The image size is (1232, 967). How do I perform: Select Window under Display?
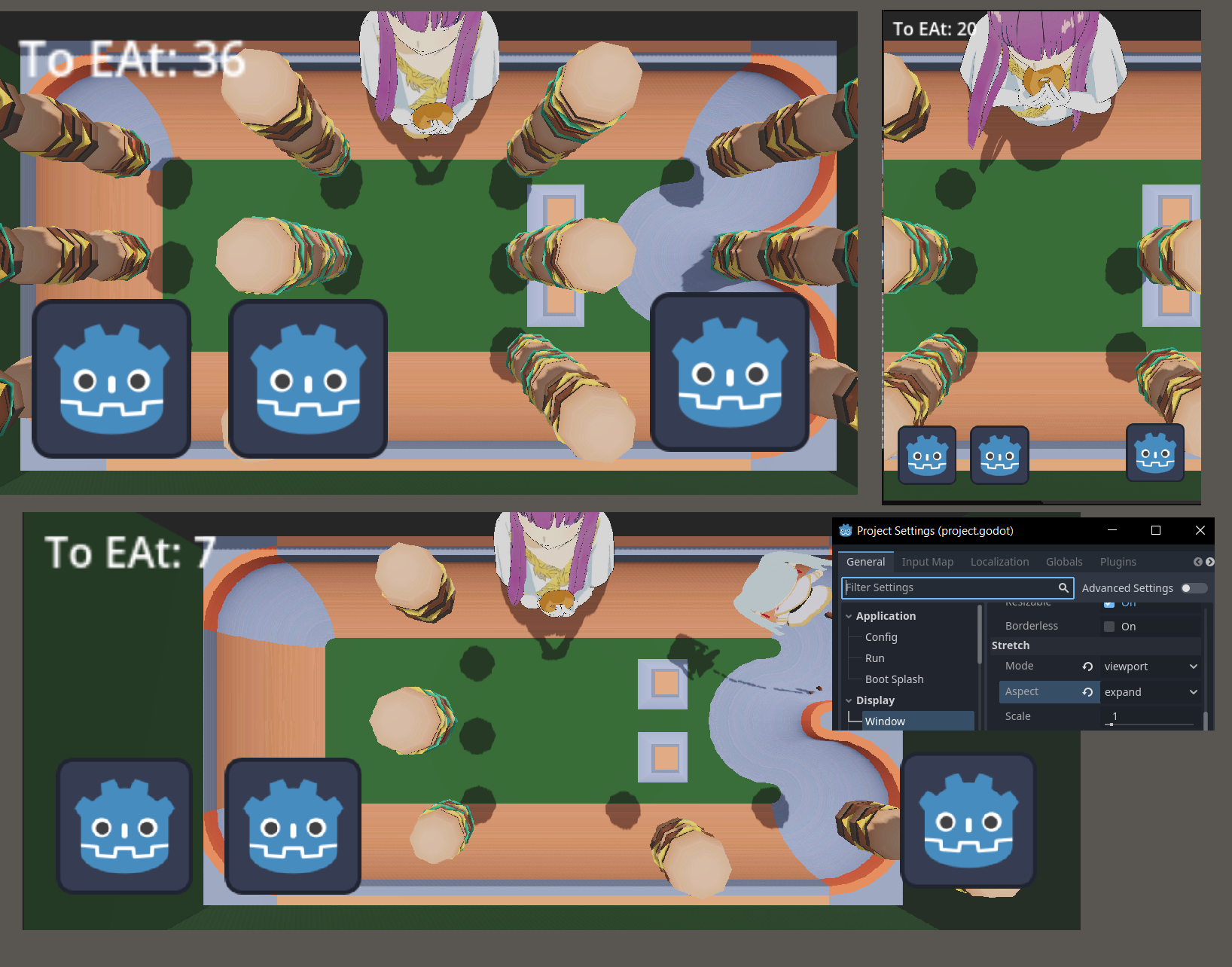click(x=918, y=721)
